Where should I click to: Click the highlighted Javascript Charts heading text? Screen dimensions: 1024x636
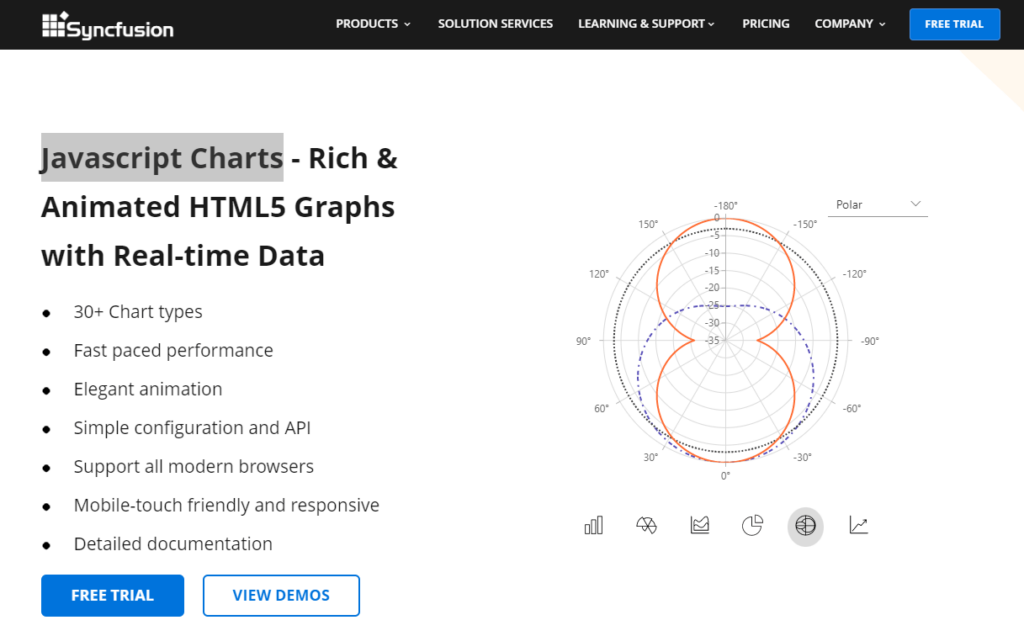(x=162, y=158)
